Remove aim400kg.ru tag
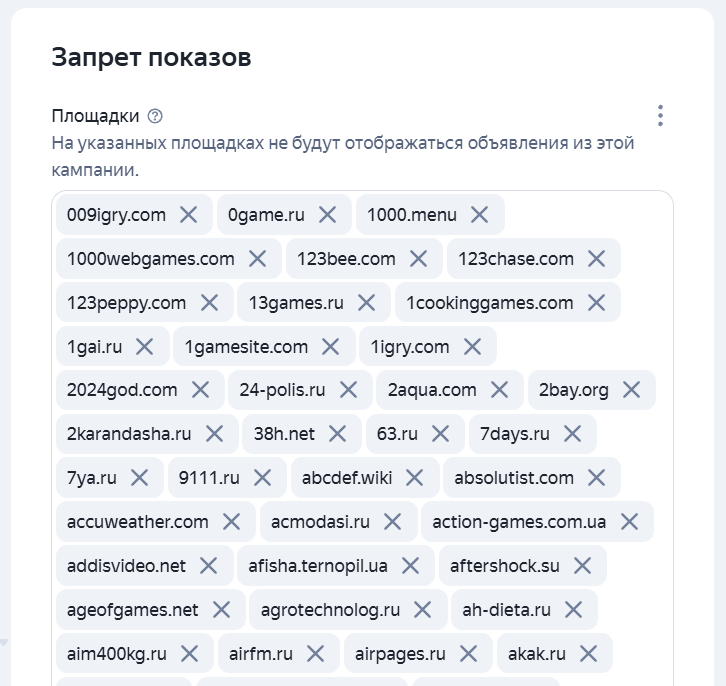 pos(189,654)
